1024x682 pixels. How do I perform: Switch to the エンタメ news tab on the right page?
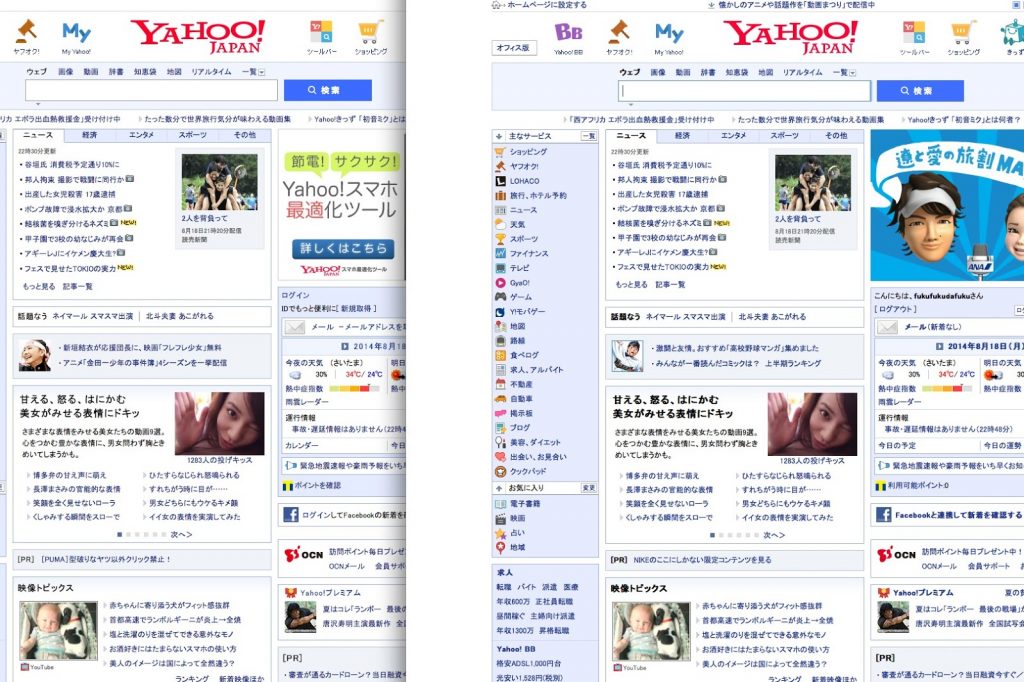tap(733, 135)
